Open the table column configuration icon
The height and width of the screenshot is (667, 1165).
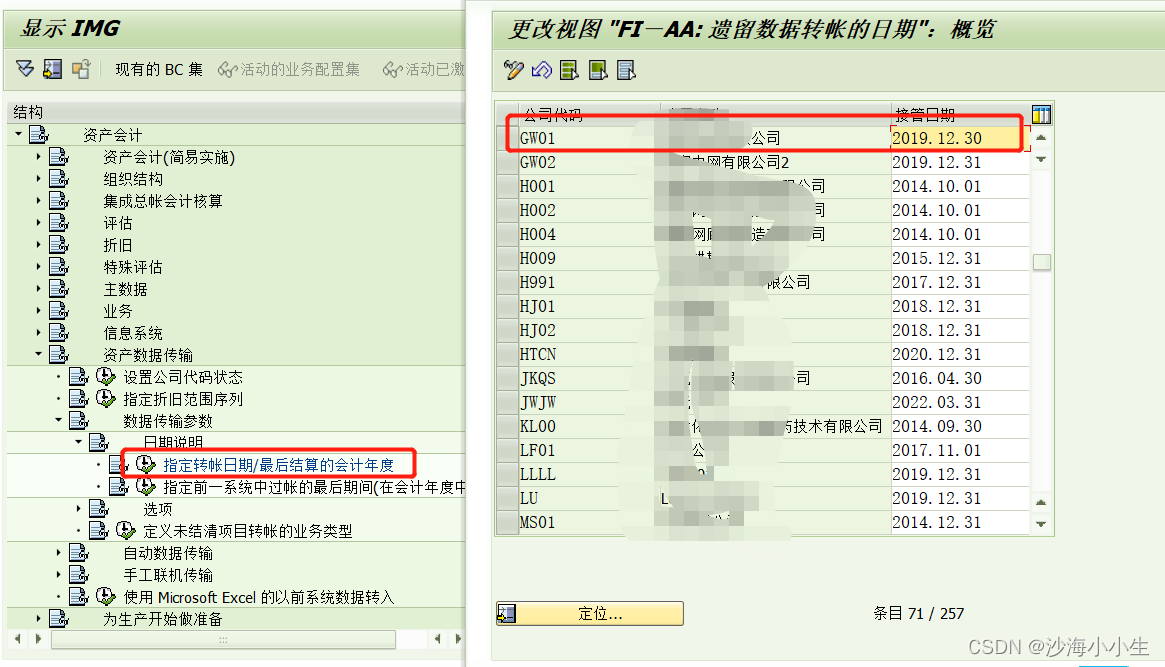pyautogui.click(x=1042, y=114)
